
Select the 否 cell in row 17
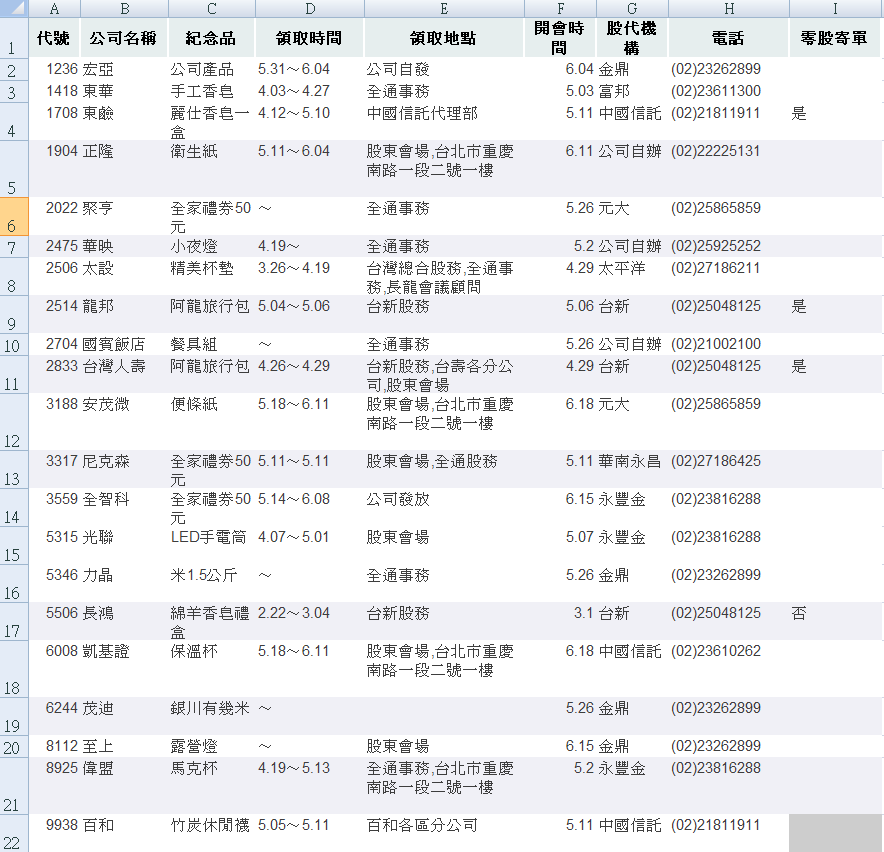tap(834, 621)
